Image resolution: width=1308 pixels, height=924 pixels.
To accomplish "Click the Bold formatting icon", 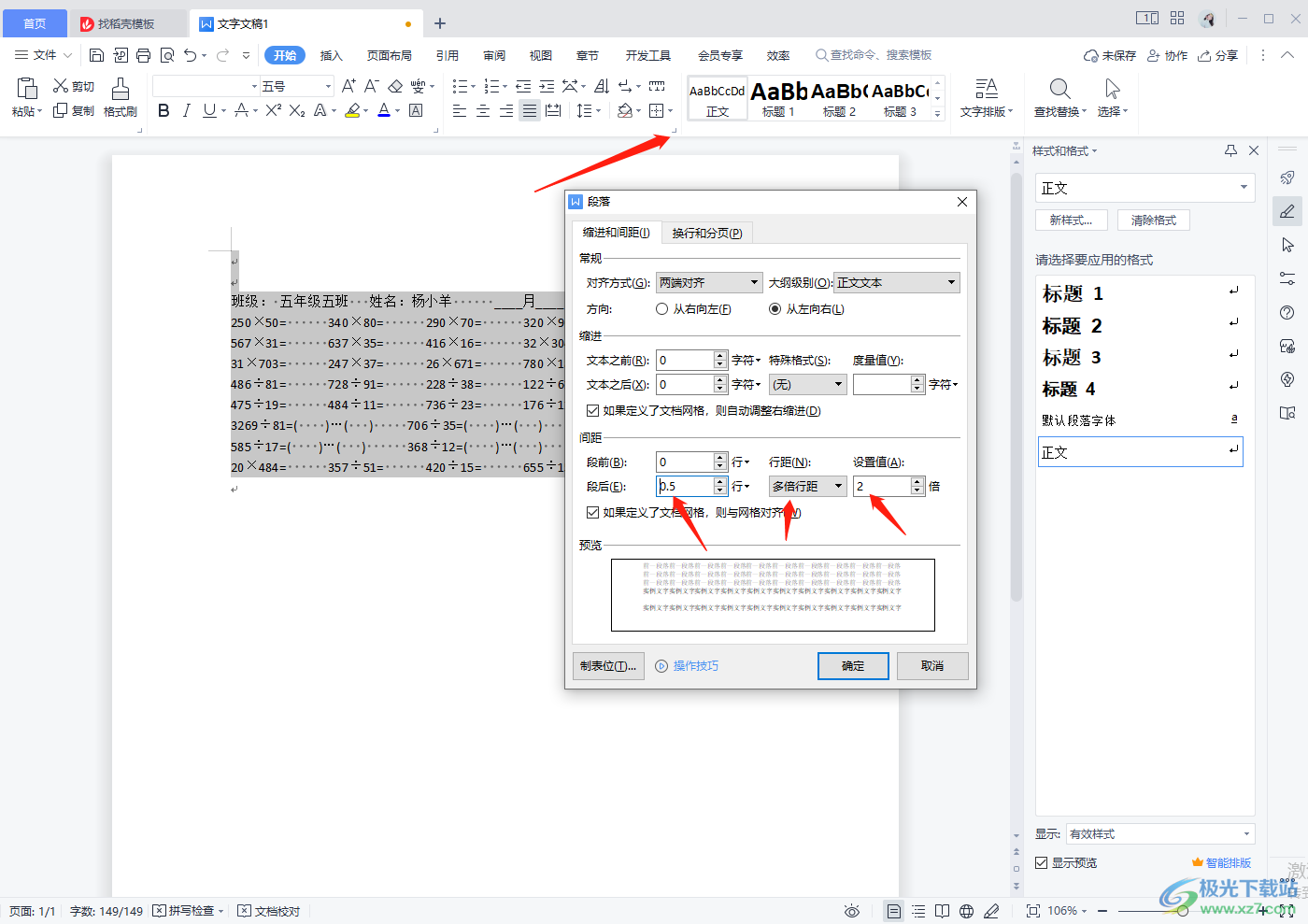I will [163, 110].
